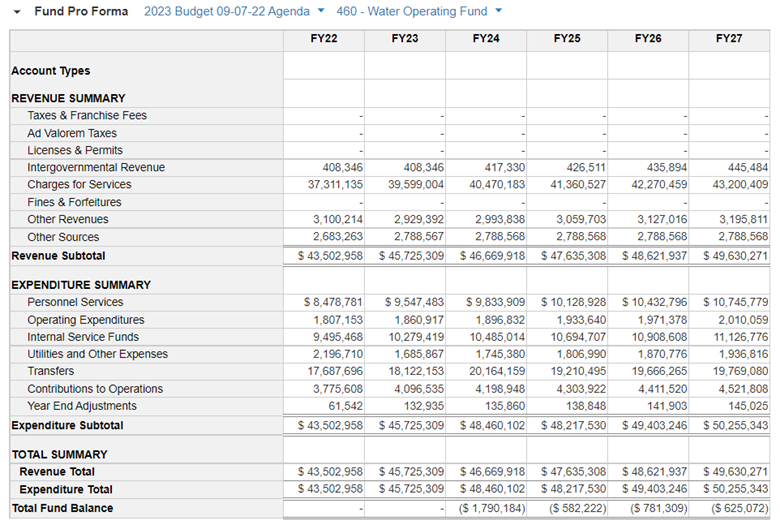Select the Transfers row label
The height and width of the screenshot is (525, 780).
(50, 372)
